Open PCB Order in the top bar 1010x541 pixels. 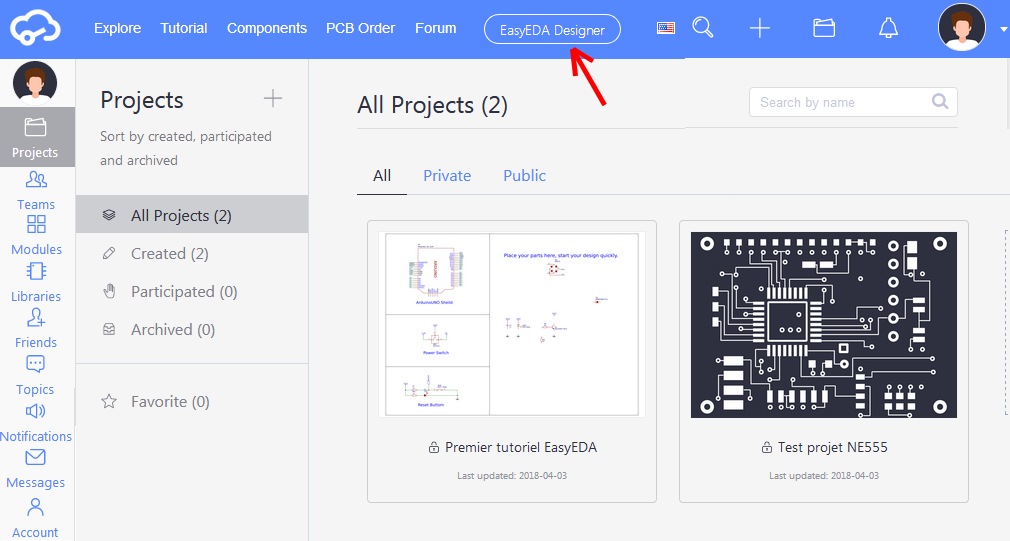[x=360, y=28]
